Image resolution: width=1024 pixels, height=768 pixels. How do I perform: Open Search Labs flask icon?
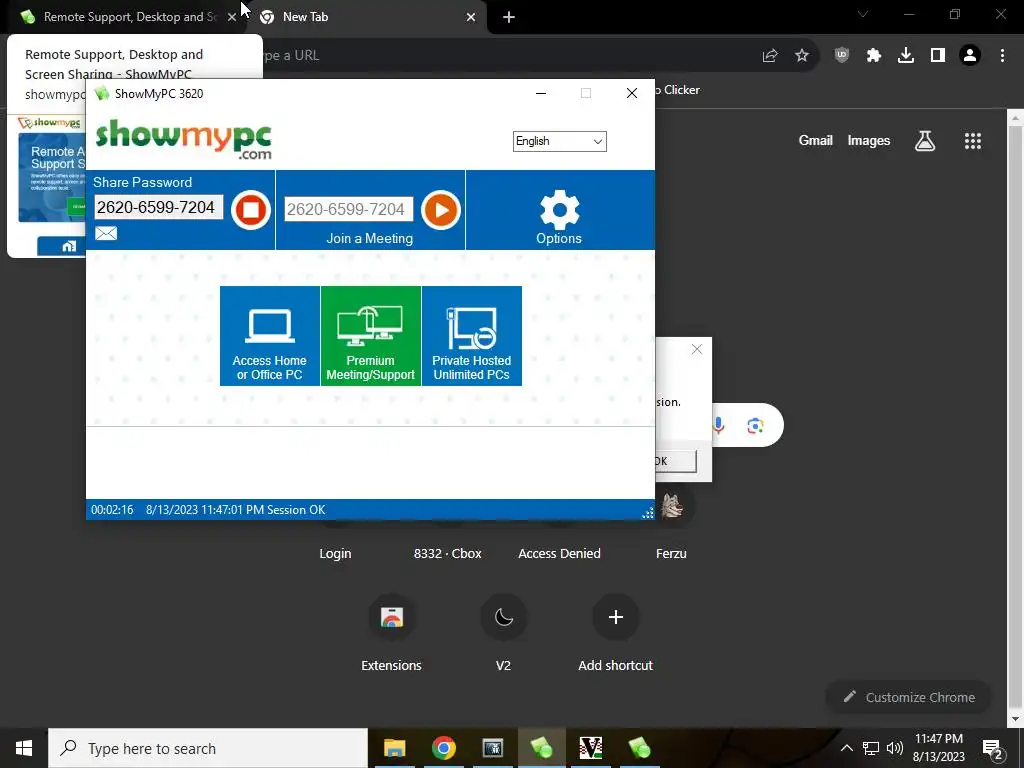coord(925,140)
